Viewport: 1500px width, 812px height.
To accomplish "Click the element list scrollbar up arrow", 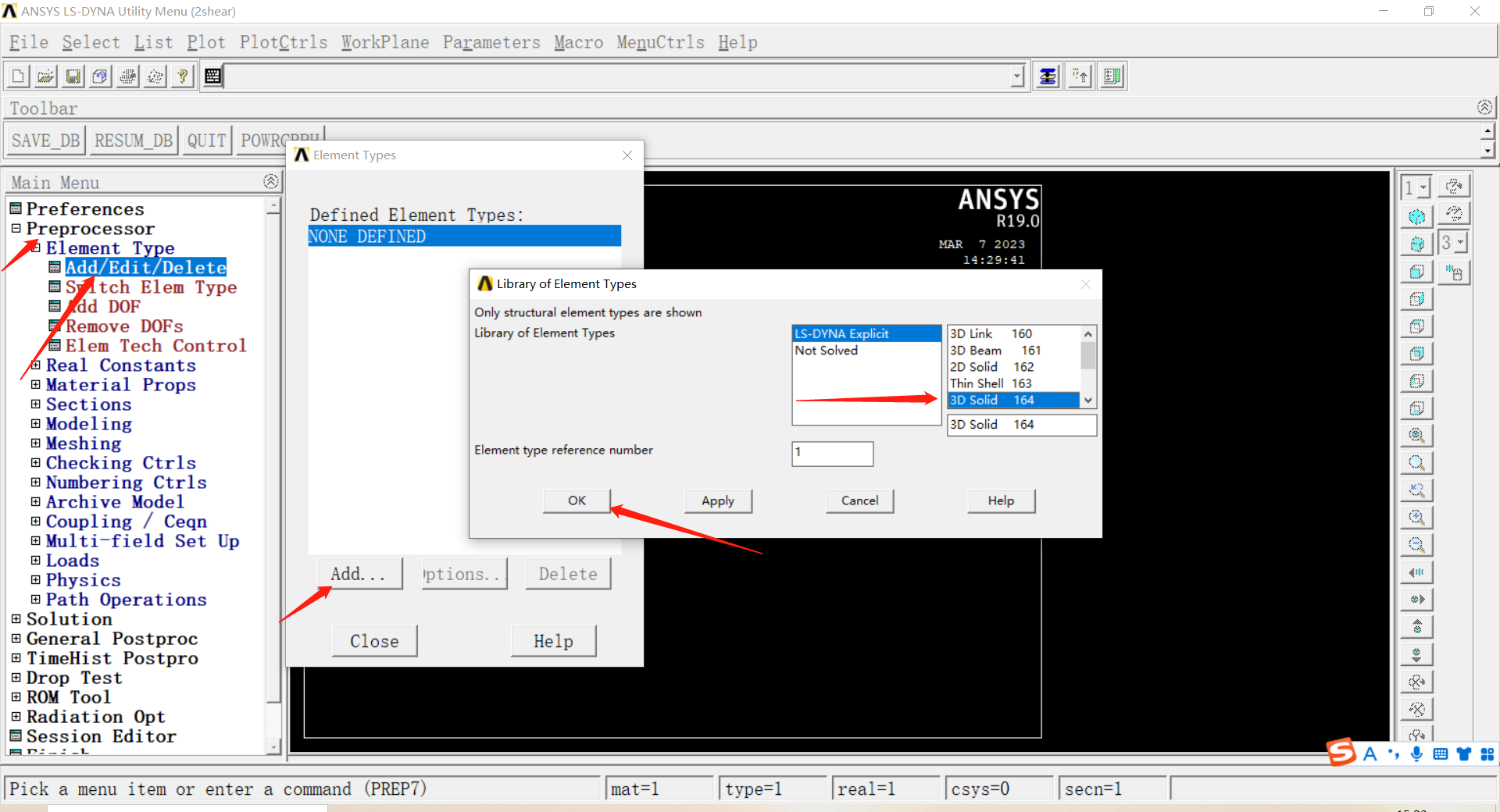I will (1087, 333).
